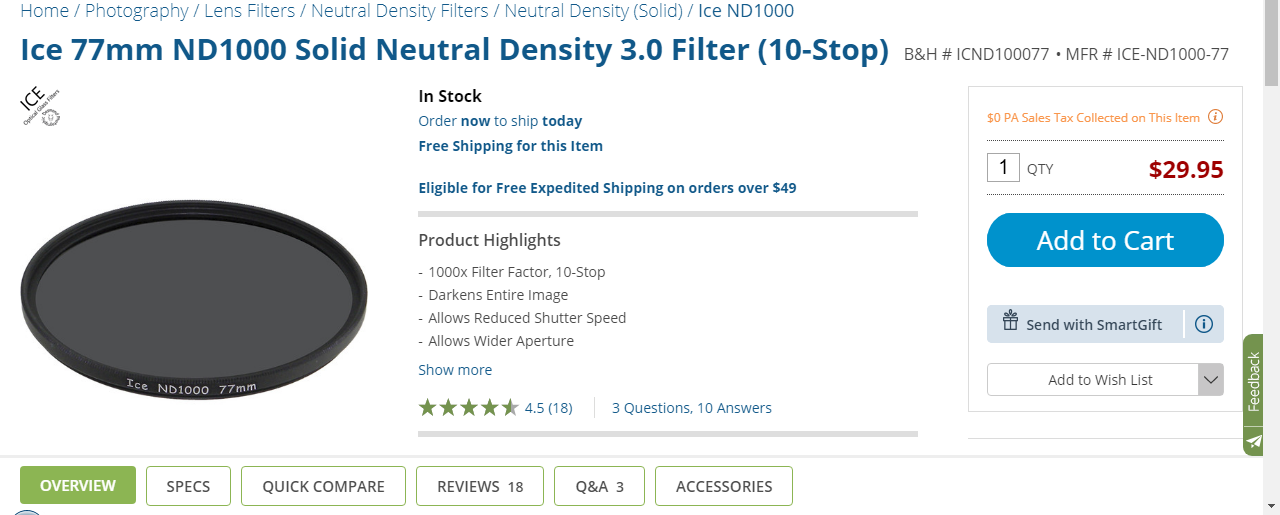Open the REVIEWS 18 tab
The height and width of the screenshot is (515, 1280).
(480, 486)
